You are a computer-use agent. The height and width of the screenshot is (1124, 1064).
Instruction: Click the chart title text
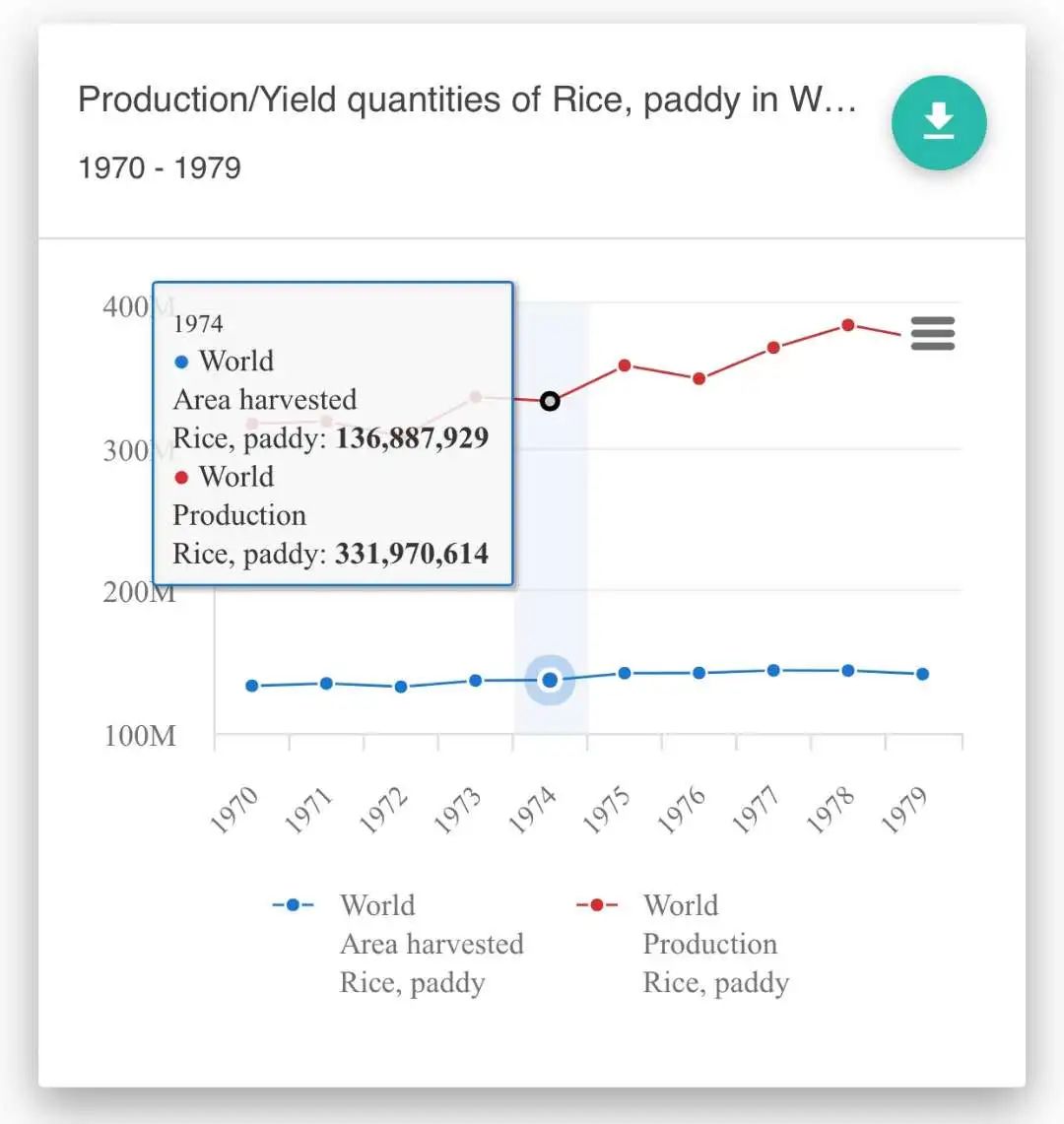(467, 100)
